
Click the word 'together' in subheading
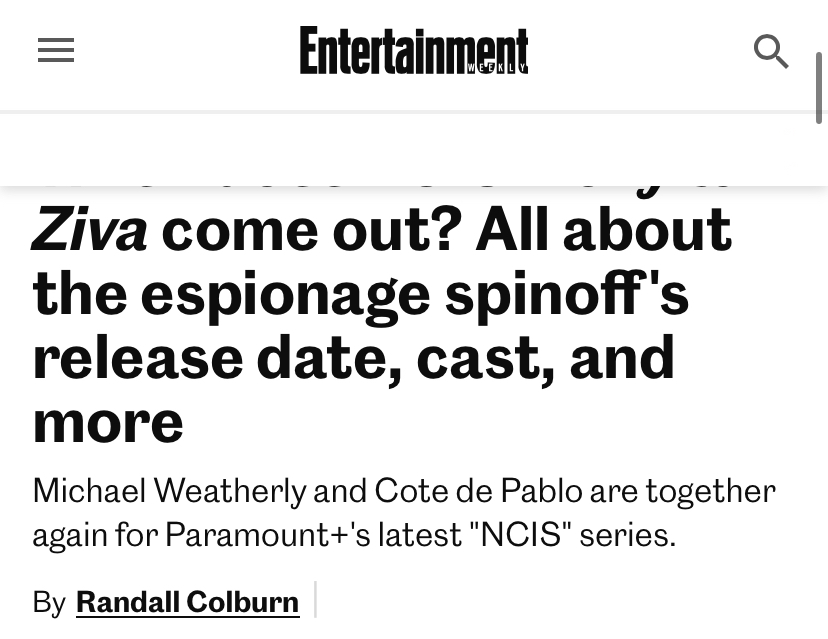[x=710, y=492]
